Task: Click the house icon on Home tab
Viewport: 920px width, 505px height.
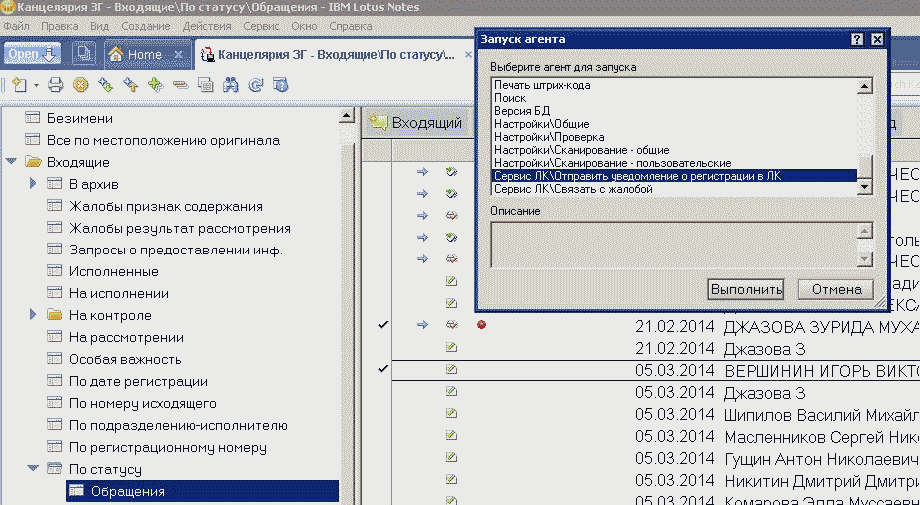Action: (117, 54)
